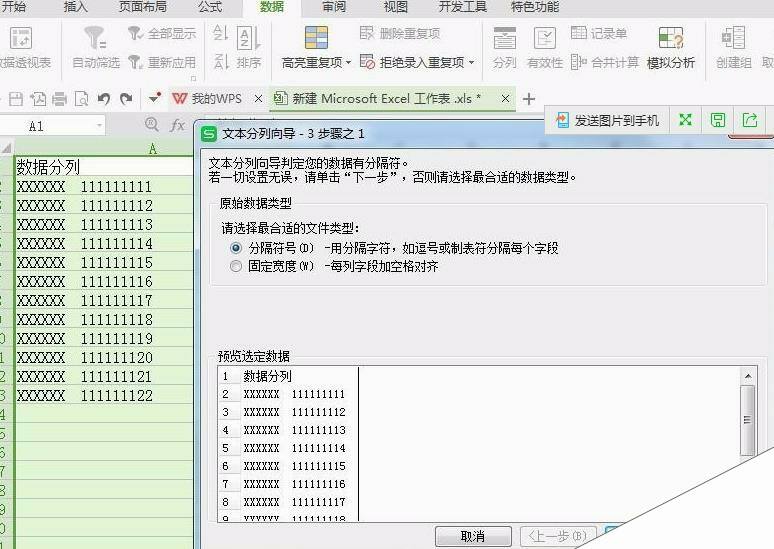Select the Fixed Width radio option
The width and height of the screenshot is (774, 549).
point(236,267)
